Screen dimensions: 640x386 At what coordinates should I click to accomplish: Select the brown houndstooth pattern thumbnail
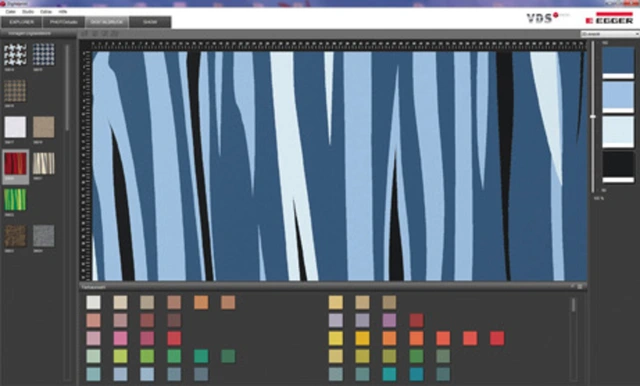(15, 91)
